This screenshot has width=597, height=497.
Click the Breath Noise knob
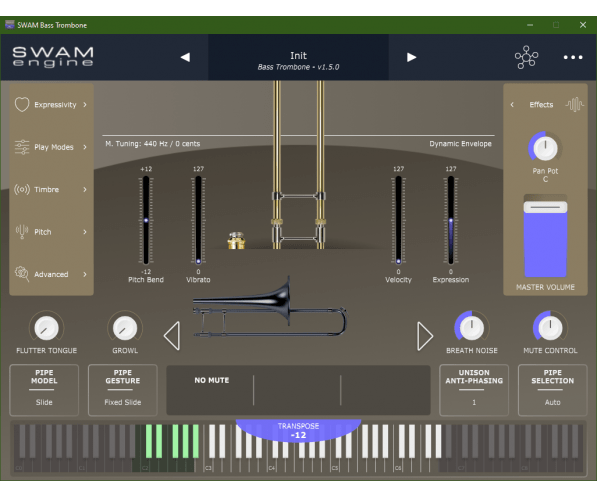[x=472, y=328]
